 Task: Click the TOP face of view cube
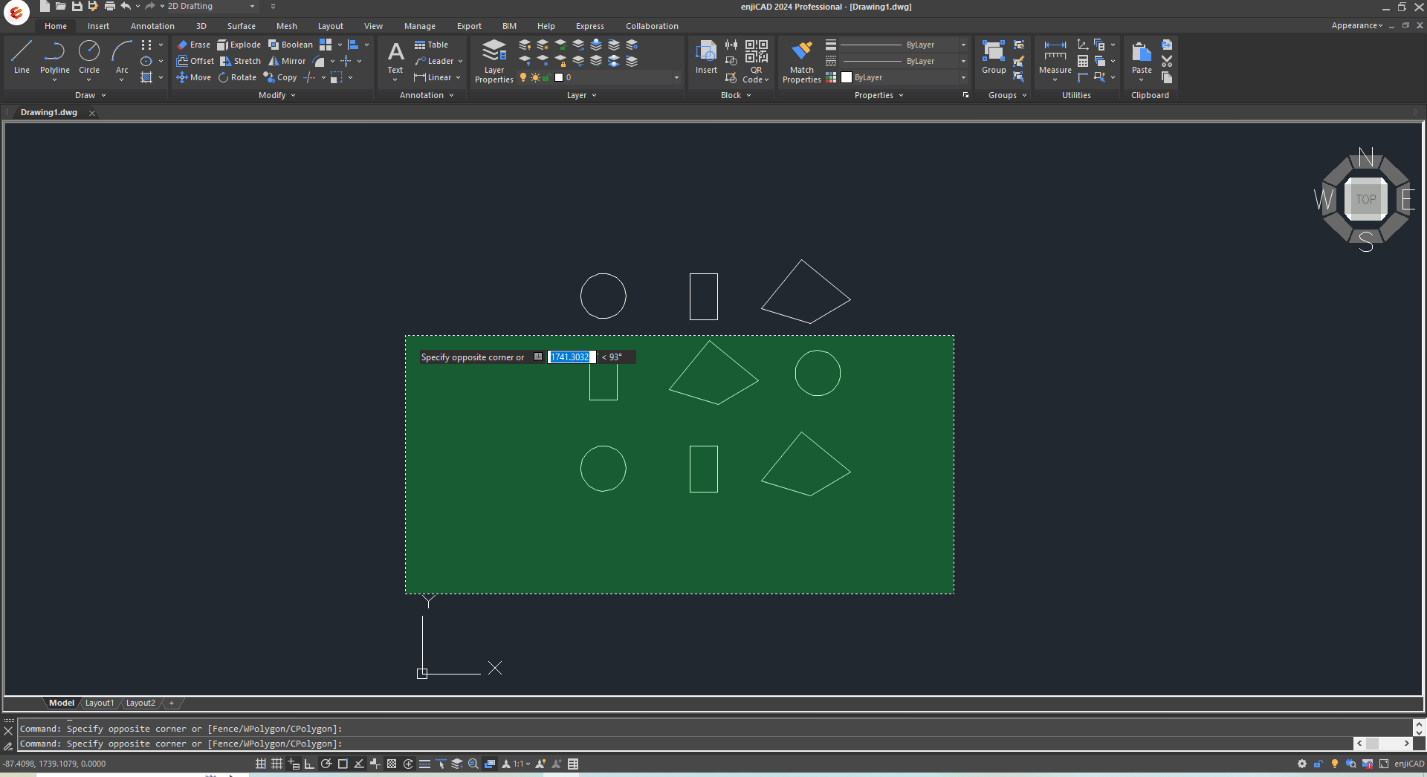1366,199
